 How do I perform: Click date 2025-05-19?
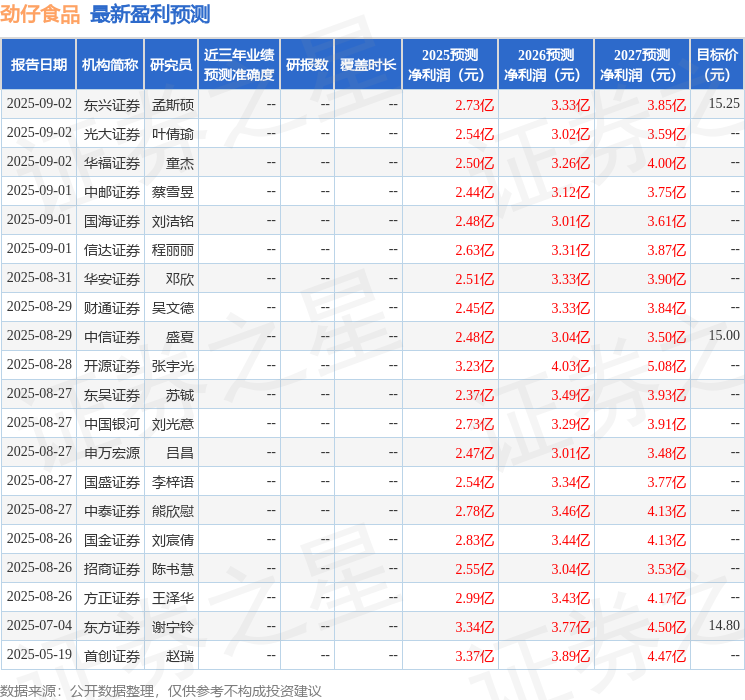pos(39,654)
